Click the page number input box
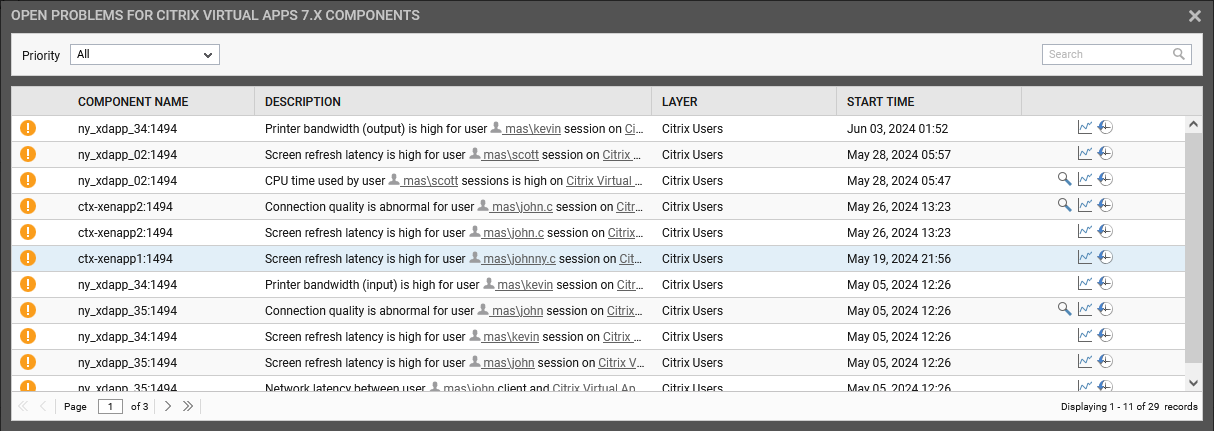 tap(110, 406)
